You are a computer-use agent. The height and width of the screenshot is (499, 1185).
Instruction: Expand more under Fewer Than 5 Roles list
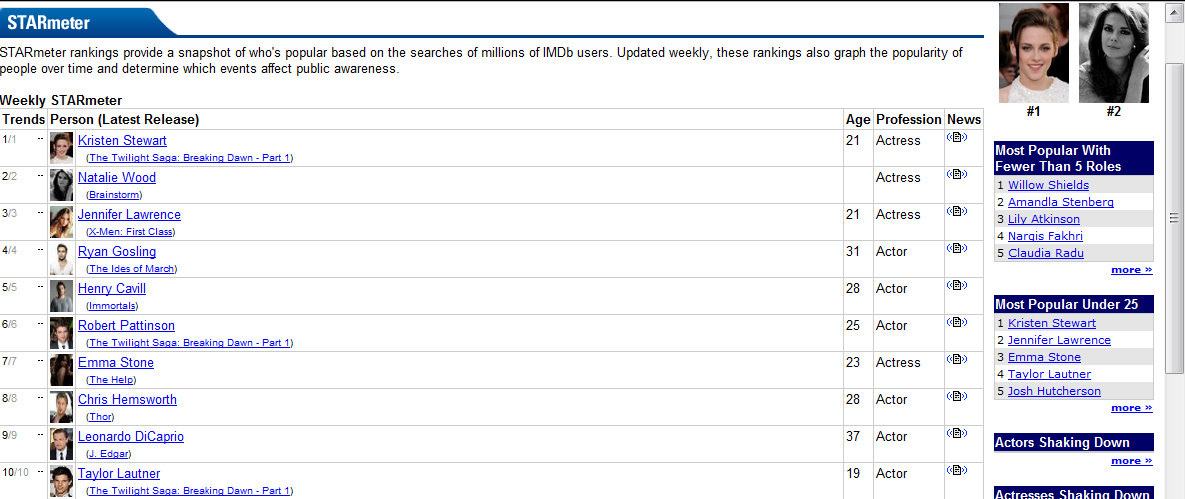pos(1131,270)
